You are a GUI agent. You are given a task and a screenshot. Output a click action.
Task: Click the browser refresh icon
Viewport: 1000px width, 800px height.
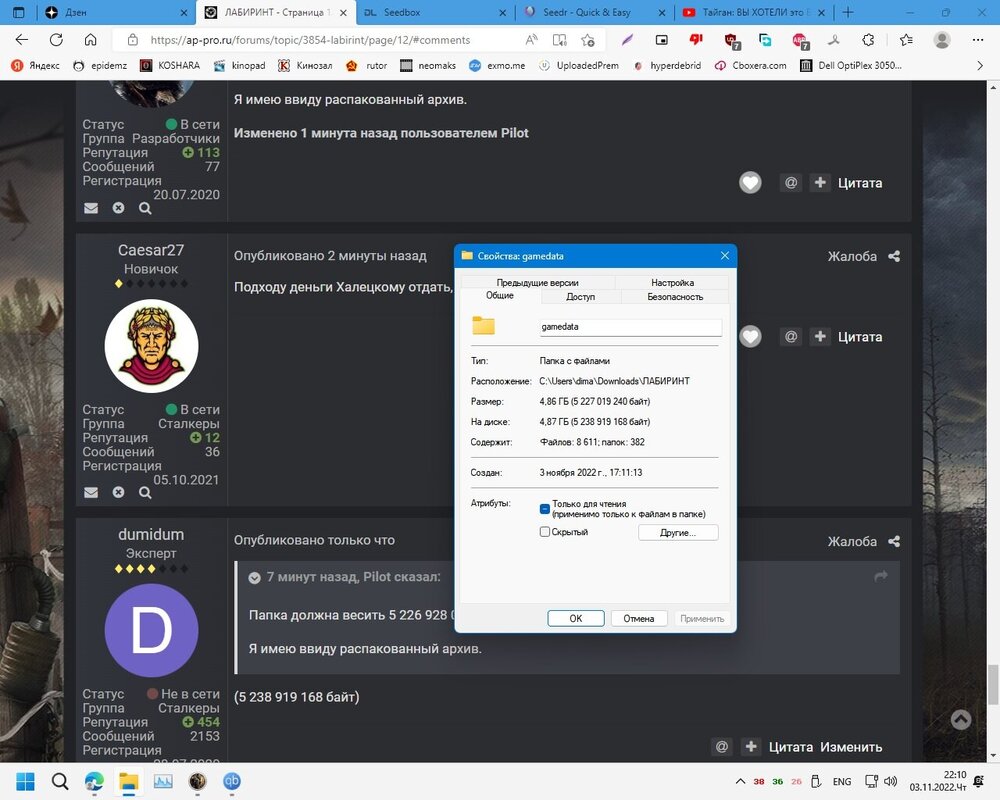(56, 40)
